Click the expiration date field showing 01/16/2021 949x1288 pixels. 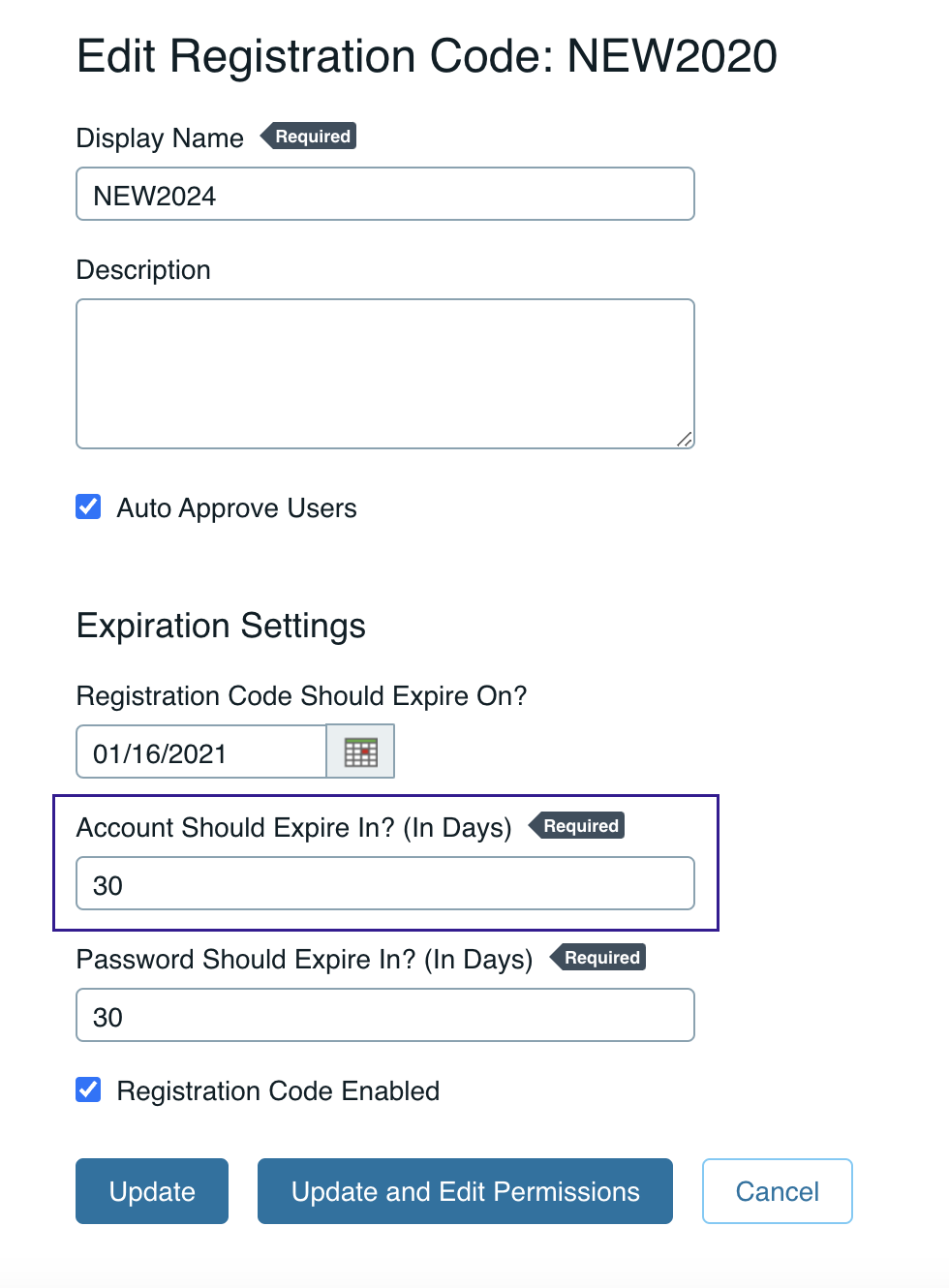(x=200, y=752)
